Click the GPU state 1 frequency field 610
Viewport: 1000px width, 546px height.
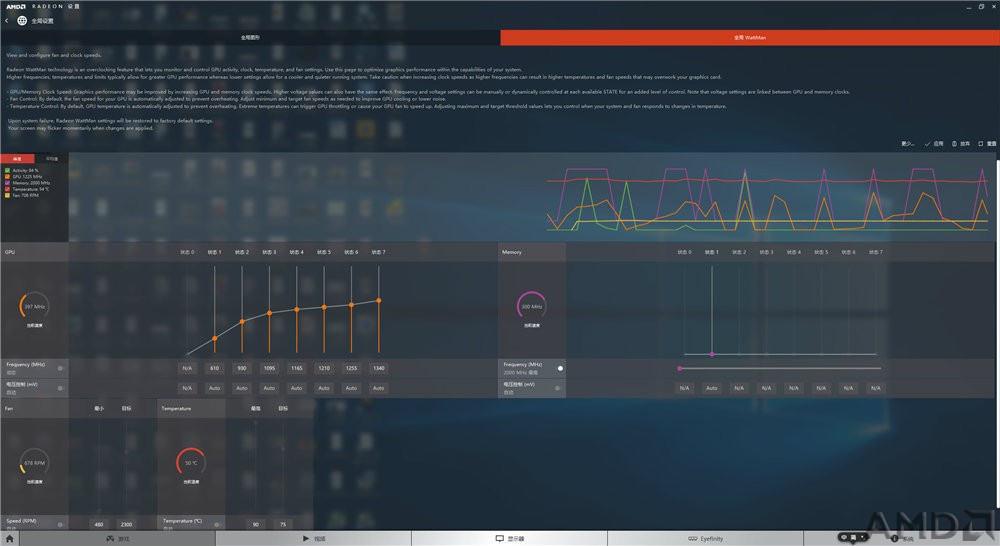coord(214,368)
